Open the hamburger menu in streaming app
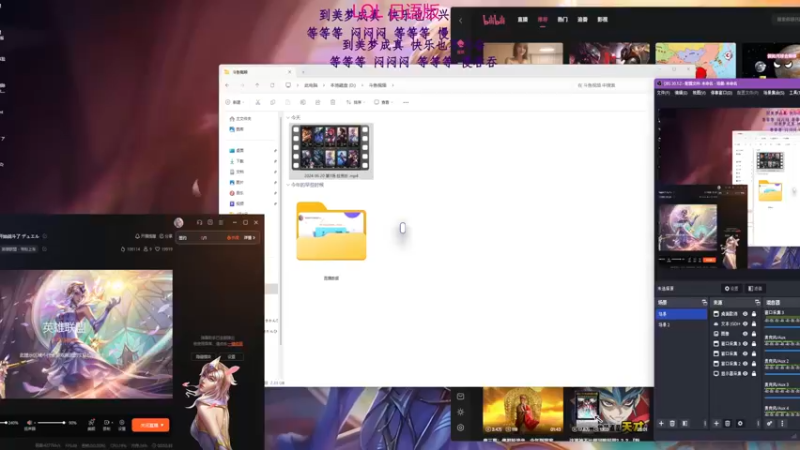The width and height of the screenshot is (800, 450). pyautogui.click(x=221, y=222)
